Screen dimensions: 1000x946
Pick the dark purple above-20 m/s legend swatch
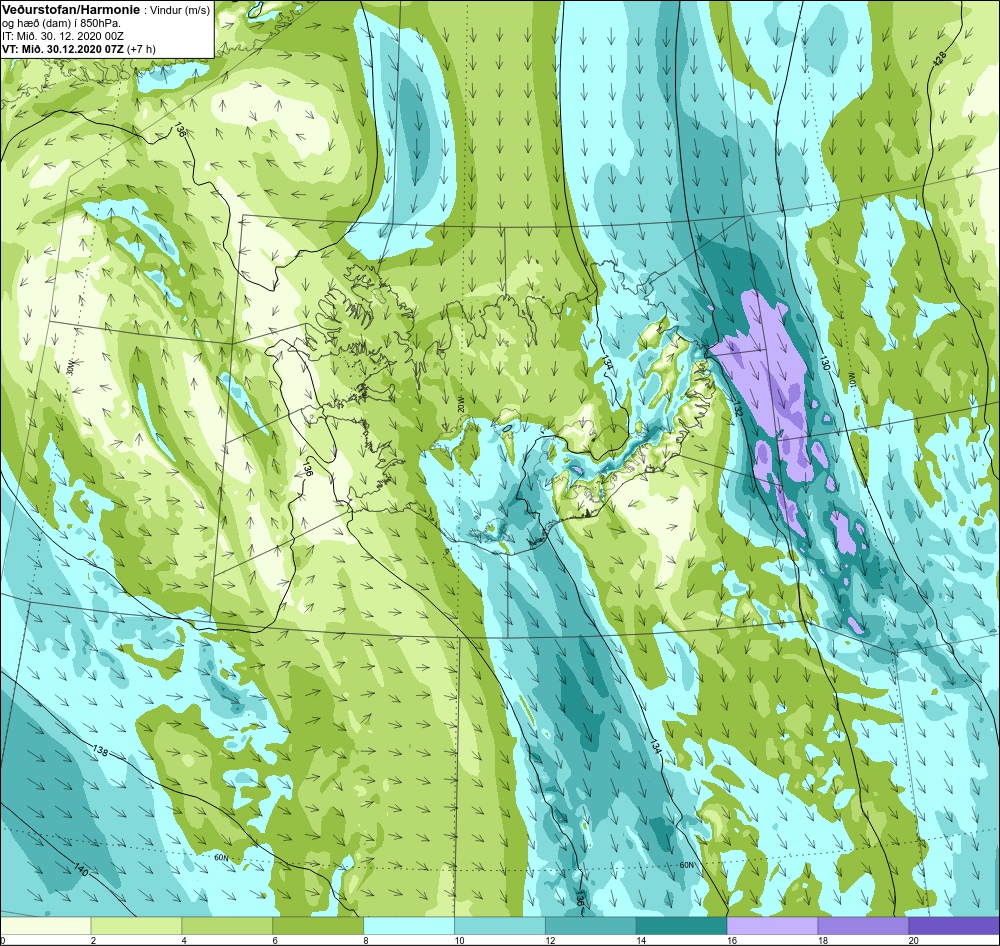pos(953,925)
